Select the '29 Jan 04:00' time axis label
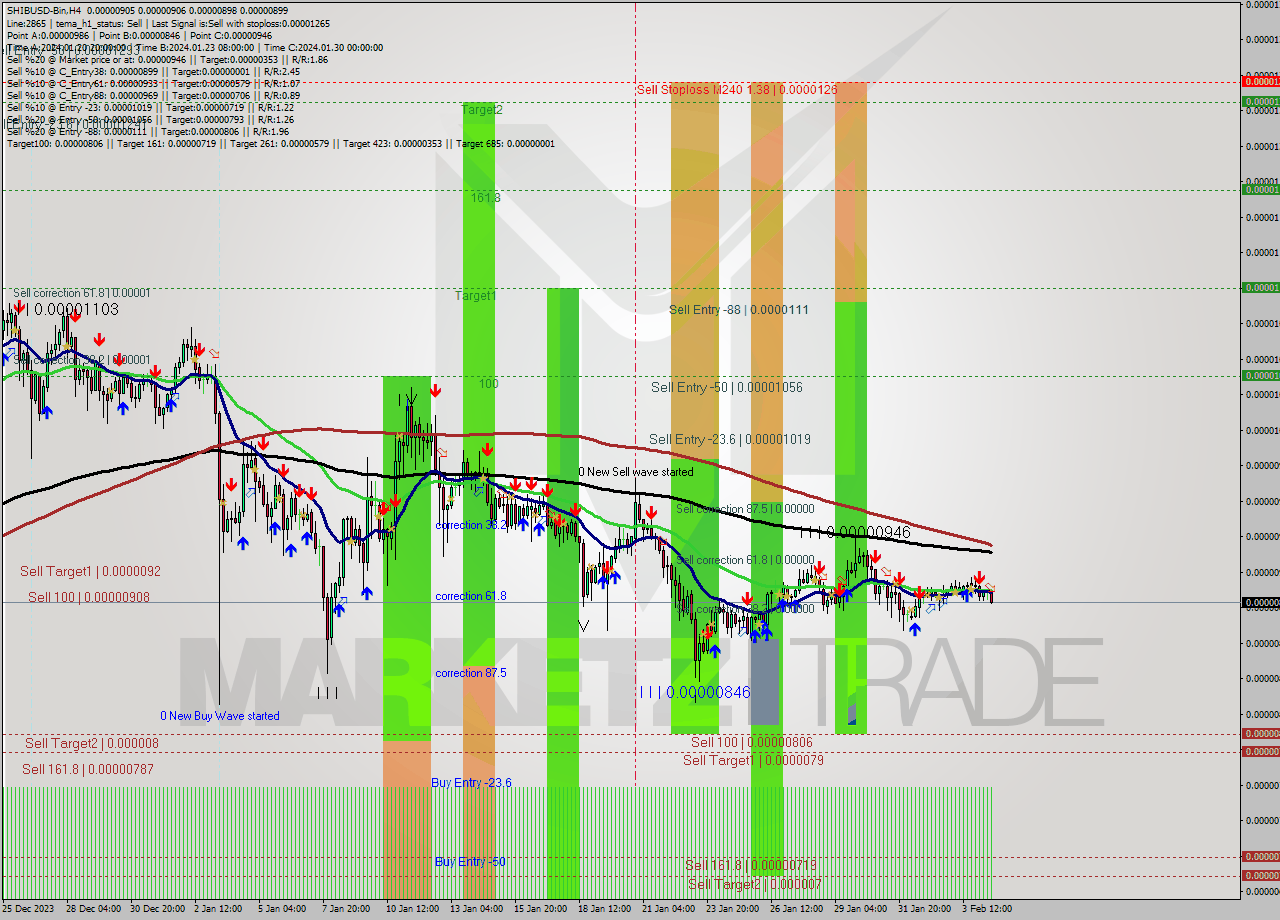Image resolution: width=1280 pixels, height=920 pixels. 861,909
